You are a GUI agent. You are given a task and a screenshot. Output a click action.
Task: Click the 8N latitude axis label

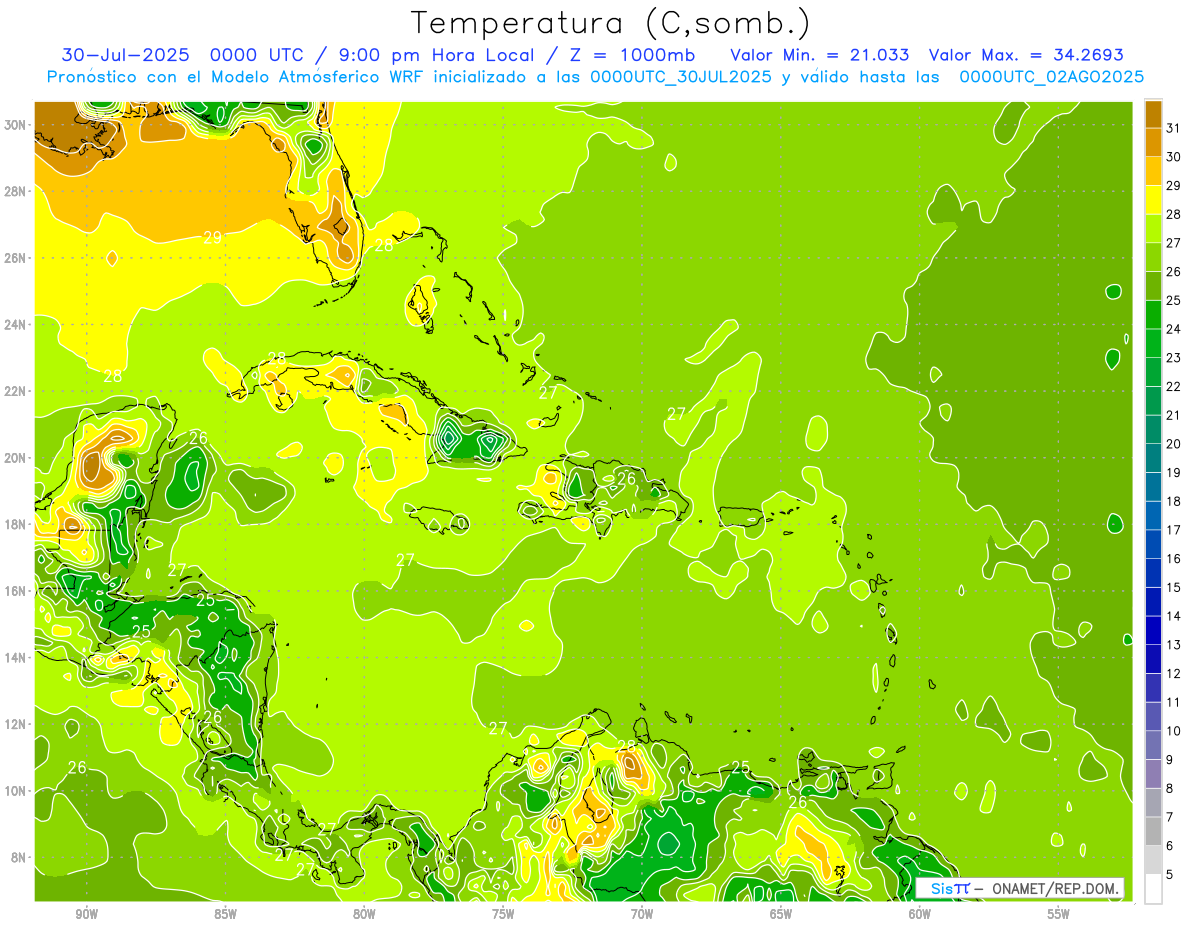pyautogui.click(x=18, y=858)
